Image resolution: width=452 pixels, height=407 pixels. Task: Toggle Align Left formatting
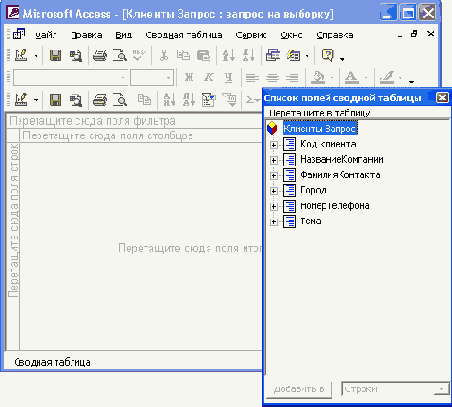[x=252, y=78]
